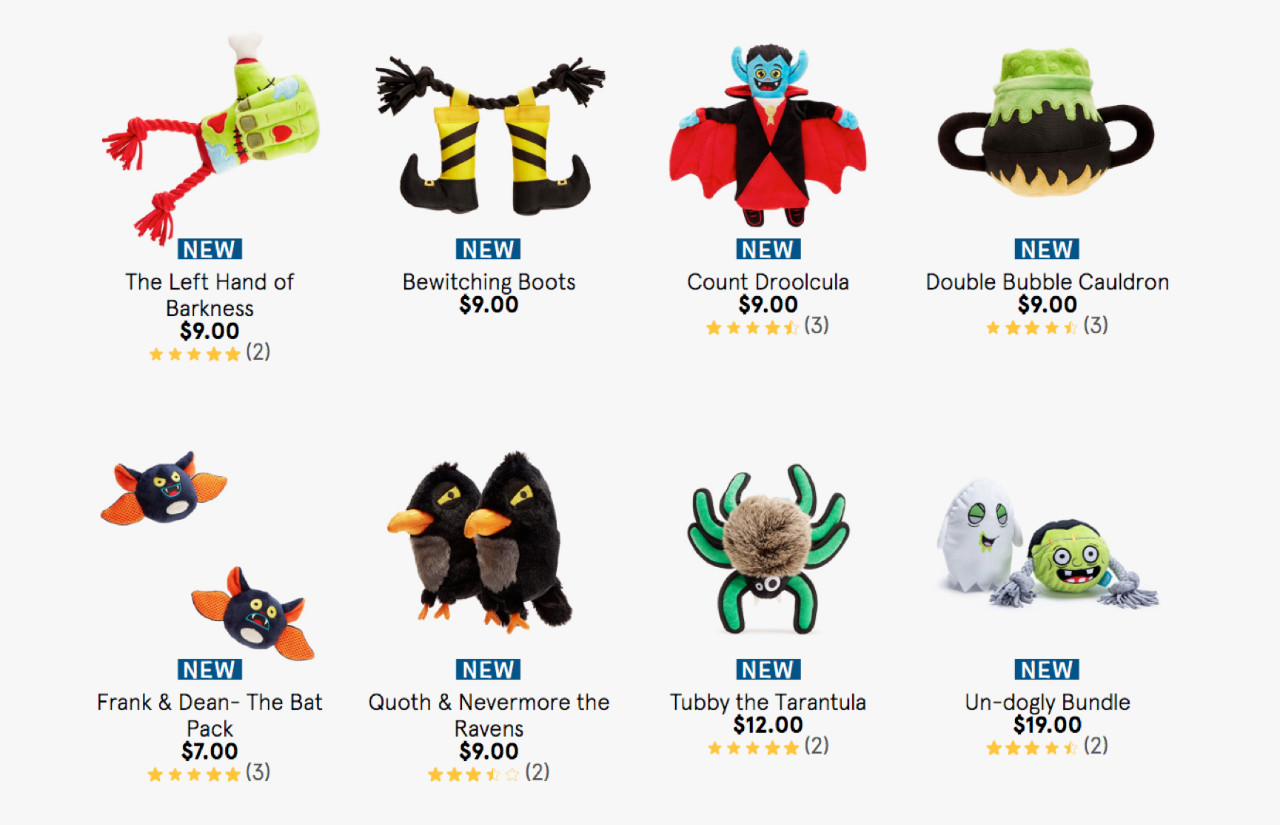Click the NEW badge above Tubby the Tarantula

click(768, 670)
